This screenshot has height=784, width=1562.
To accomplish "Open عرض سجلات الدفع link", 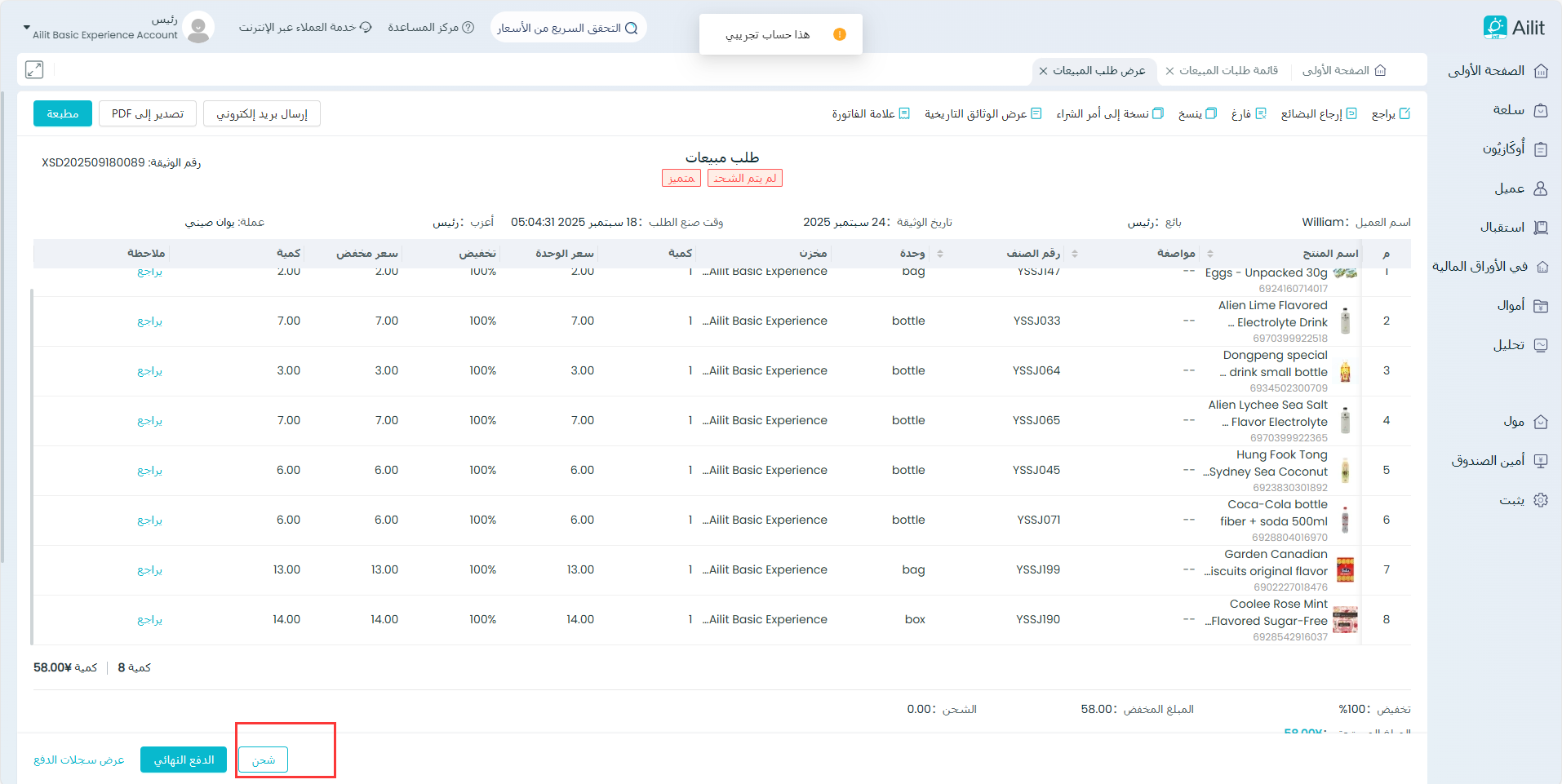I will click(x=79, y=760).
